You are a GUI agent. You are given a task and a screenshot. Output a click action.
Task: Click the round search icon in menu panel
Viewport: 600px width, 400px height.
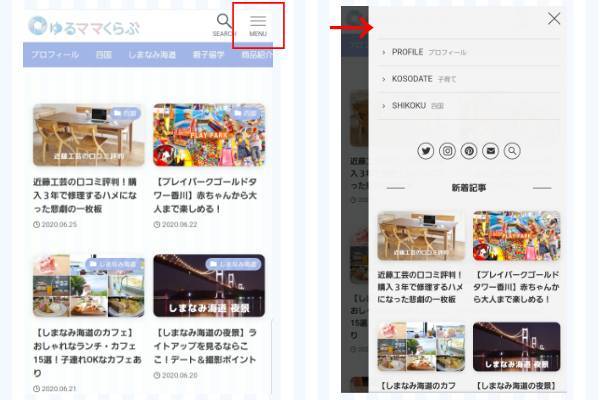pos(512,151)
